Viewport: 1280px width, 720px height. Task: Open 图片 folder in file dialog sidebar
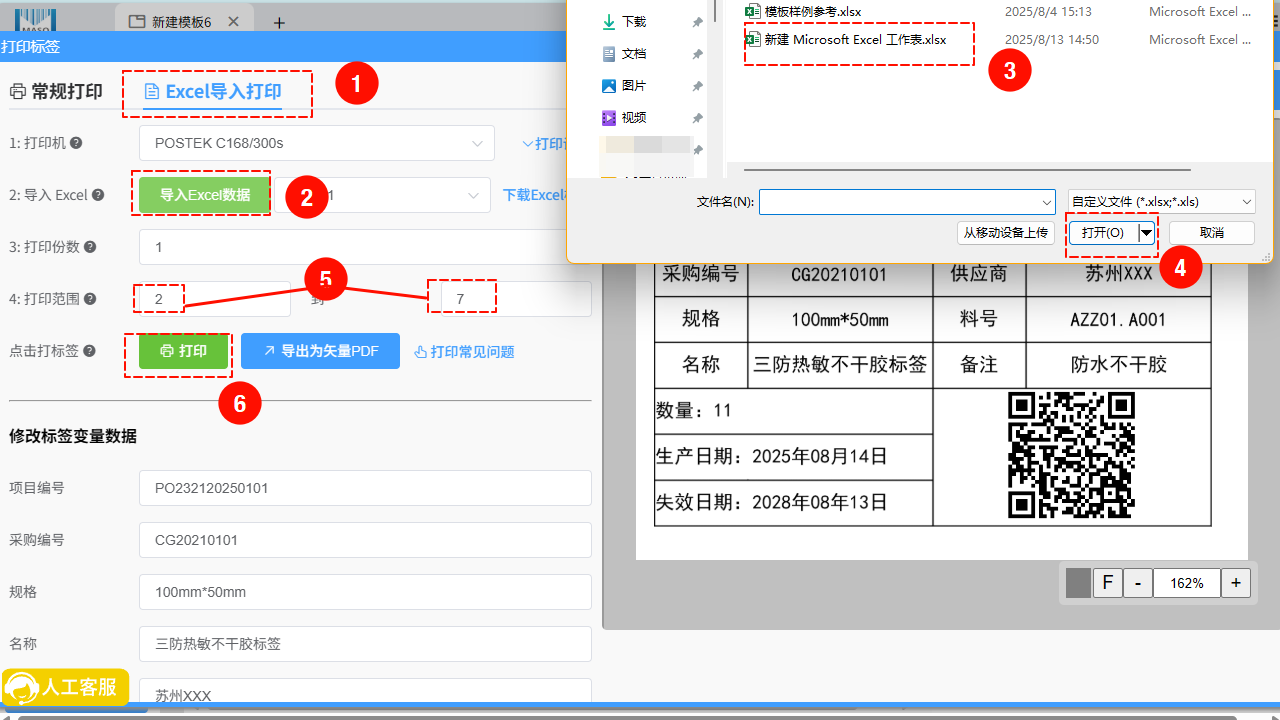point(623,85)
